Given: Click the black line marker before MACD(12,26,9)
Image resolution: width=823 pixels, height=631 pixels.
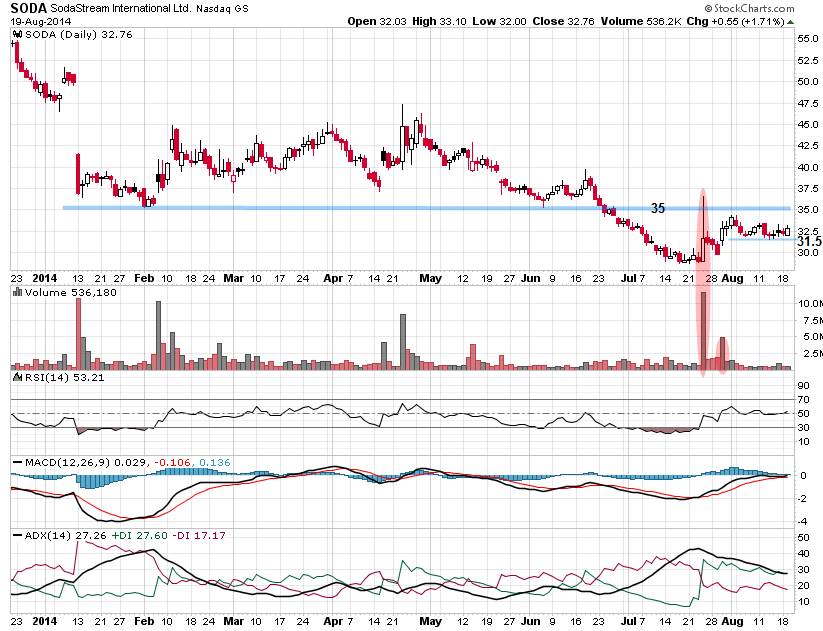Looking at the screenshot, I should tap(18, 462).
